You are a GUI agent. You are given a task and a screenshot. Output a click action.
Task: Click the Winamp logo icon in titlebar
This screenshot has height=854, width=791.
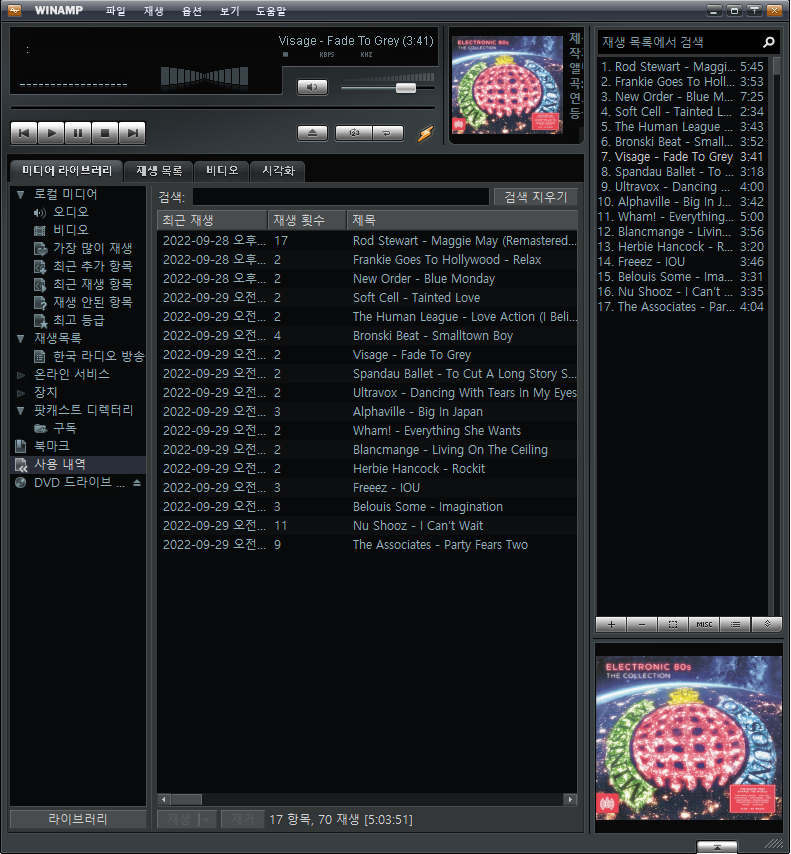pos(15,10)
